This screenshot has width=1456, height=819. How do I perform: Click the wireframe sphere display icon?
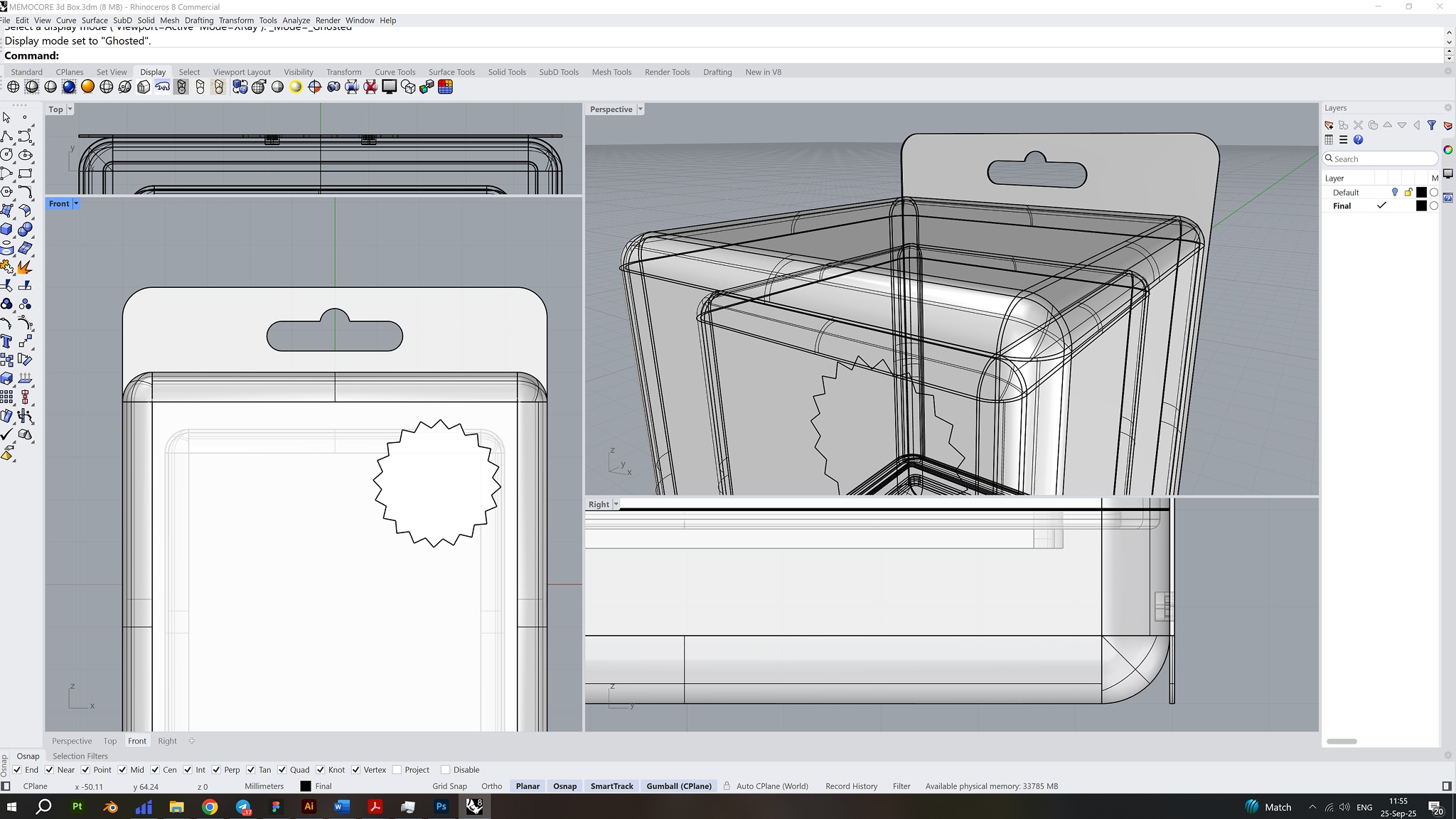point(13,87)
